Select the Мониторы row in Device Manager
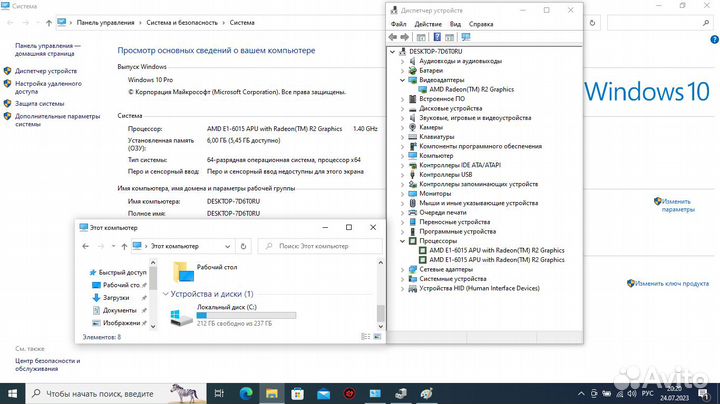 [x=435, y=194]
